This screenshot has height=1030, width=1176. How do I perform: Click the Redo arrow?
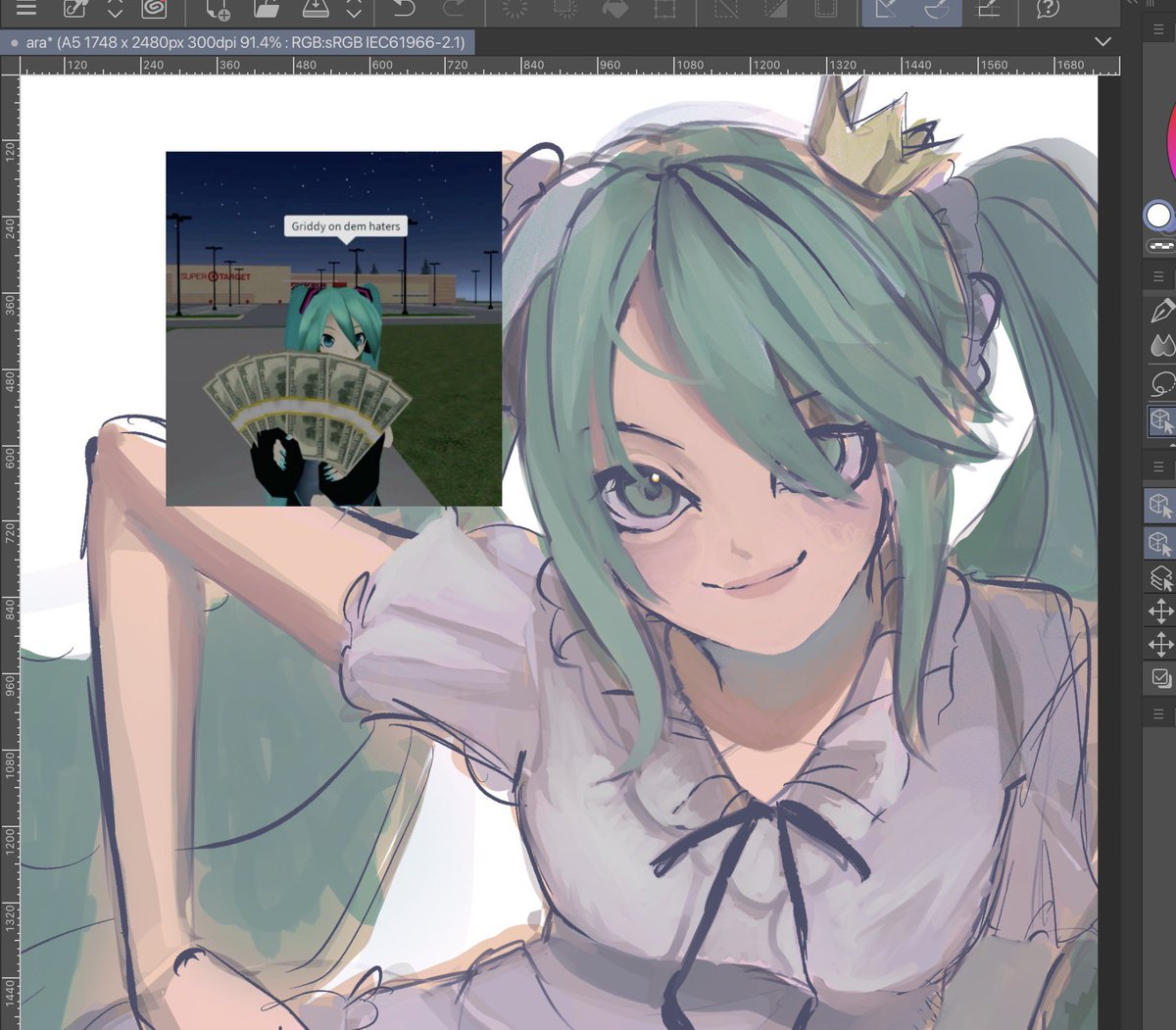pyautogui.click(x=453, y=9)
